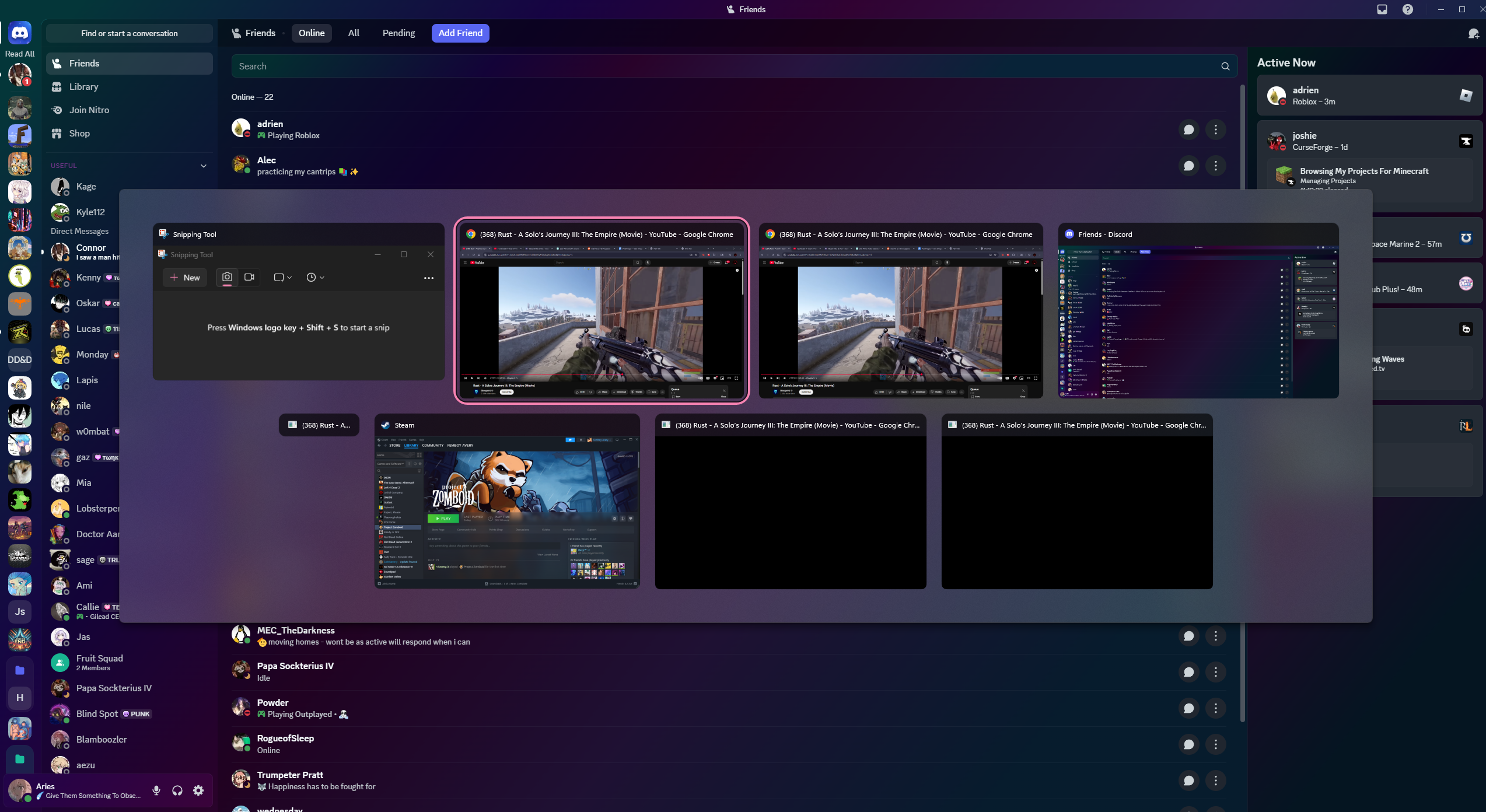Click Snipping Tool New snip button

pos(184,278)
